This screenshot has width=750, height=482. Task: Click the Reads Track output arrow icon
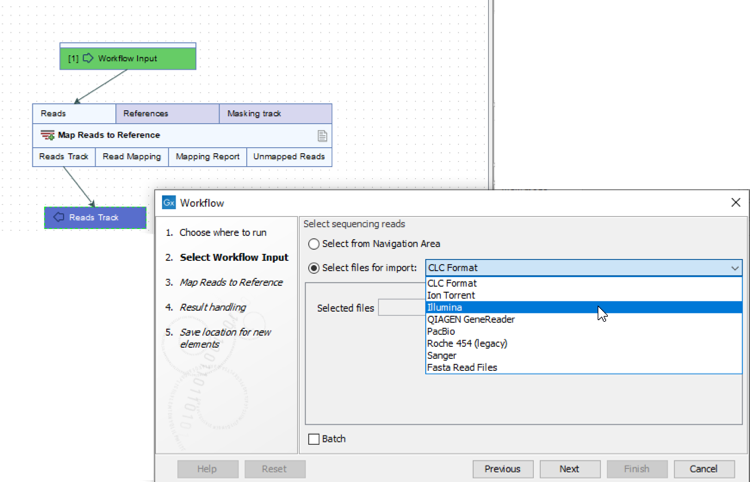point(58,217)
